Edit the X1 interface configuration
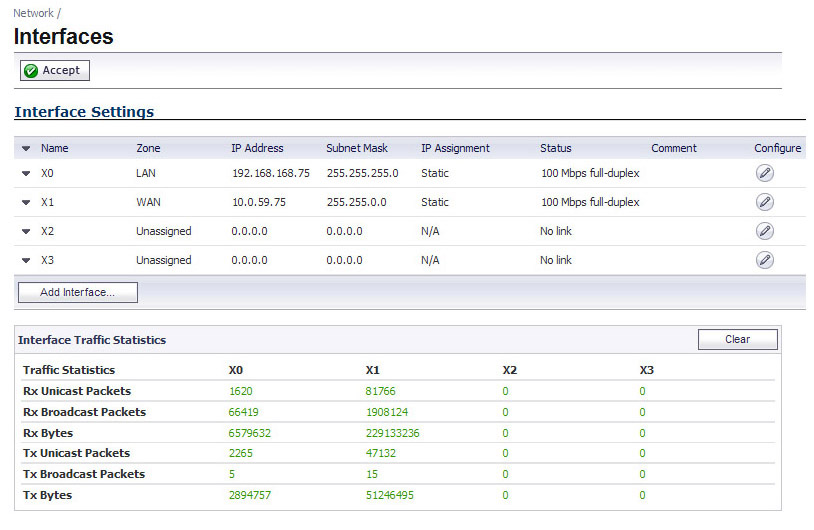Viewport: 814px width, 530px height. click(765, 202)
